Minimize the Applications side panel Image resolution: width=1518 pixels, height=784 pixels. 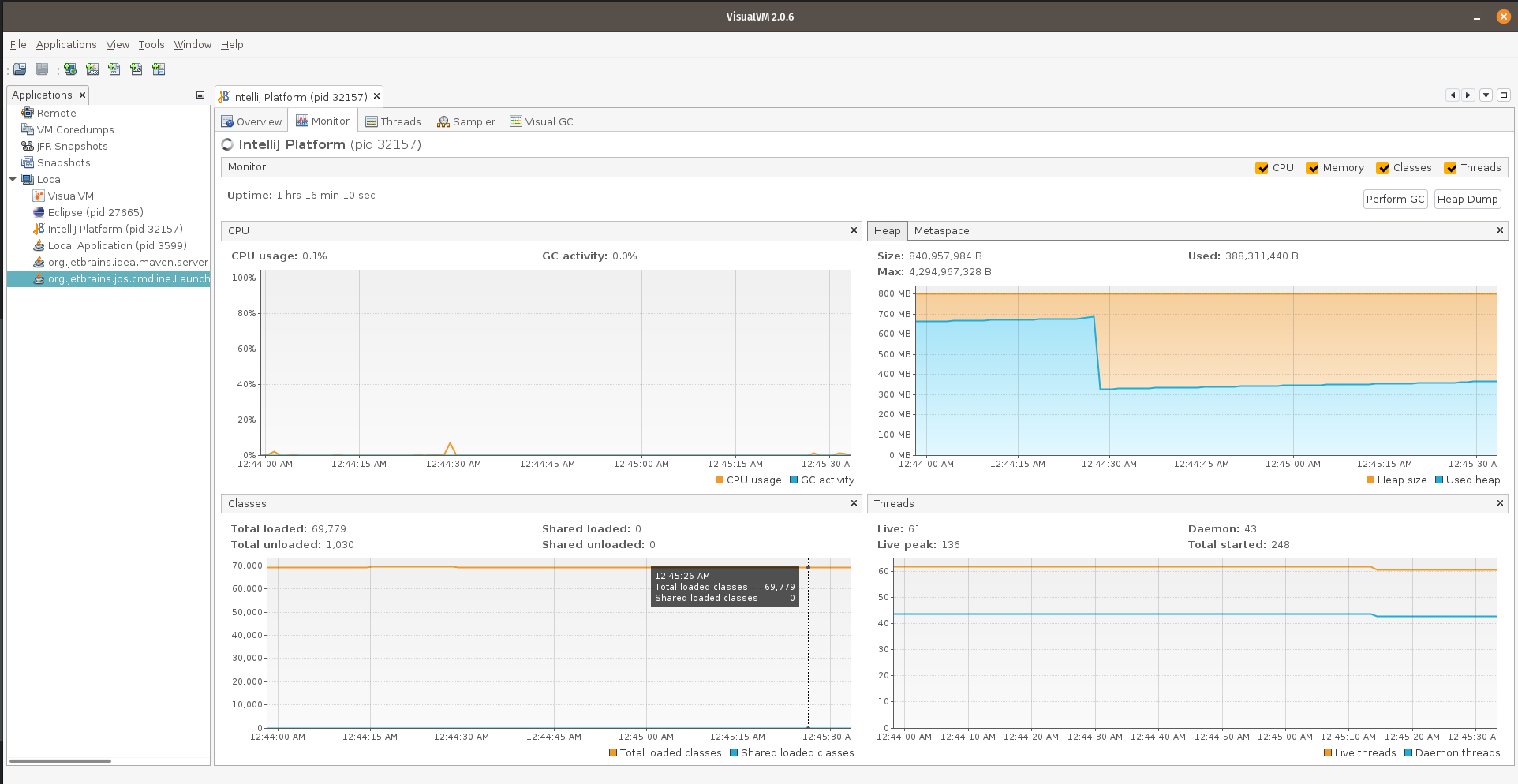pyautogui.click(x=200, y=95)
